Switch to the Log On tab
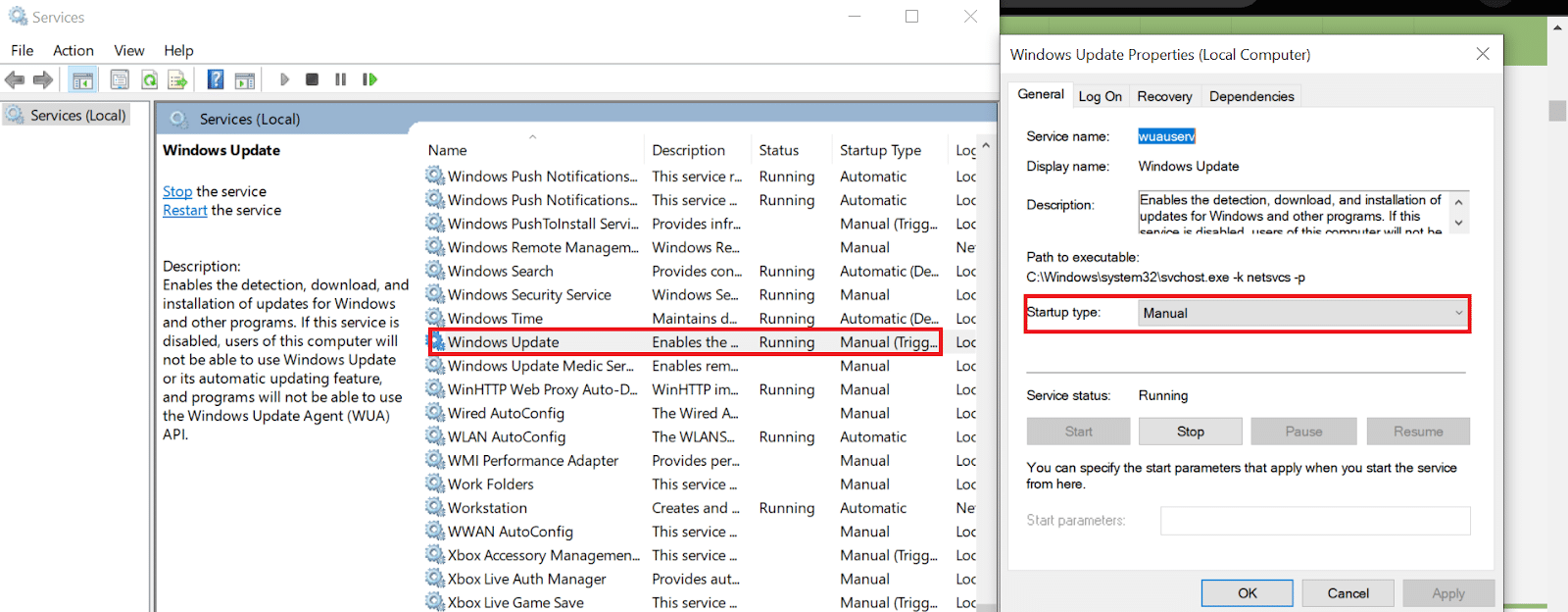 pos(1100,96)
